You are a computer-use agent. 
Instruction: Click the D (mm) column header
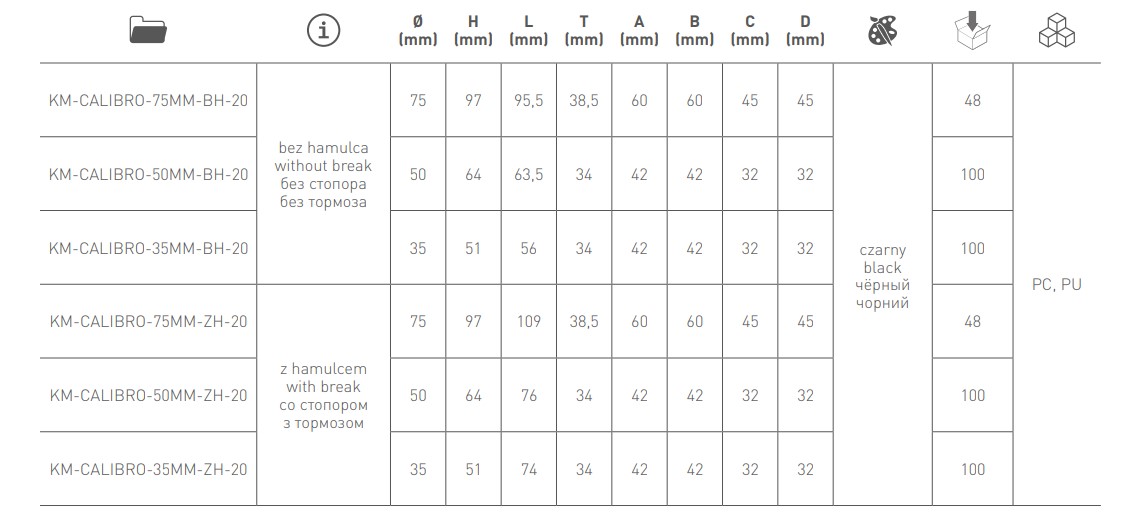805,31
